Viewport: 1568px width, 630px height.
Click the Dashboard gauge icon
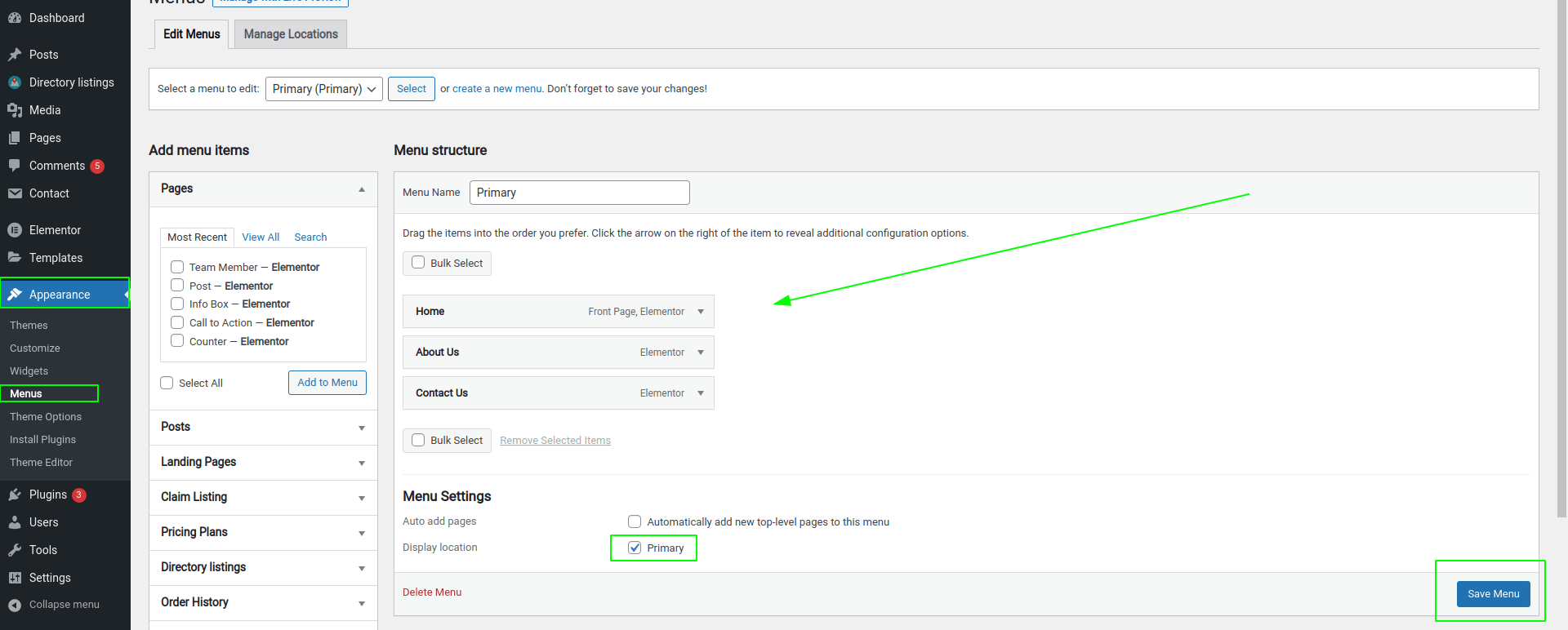pos(15,18)
